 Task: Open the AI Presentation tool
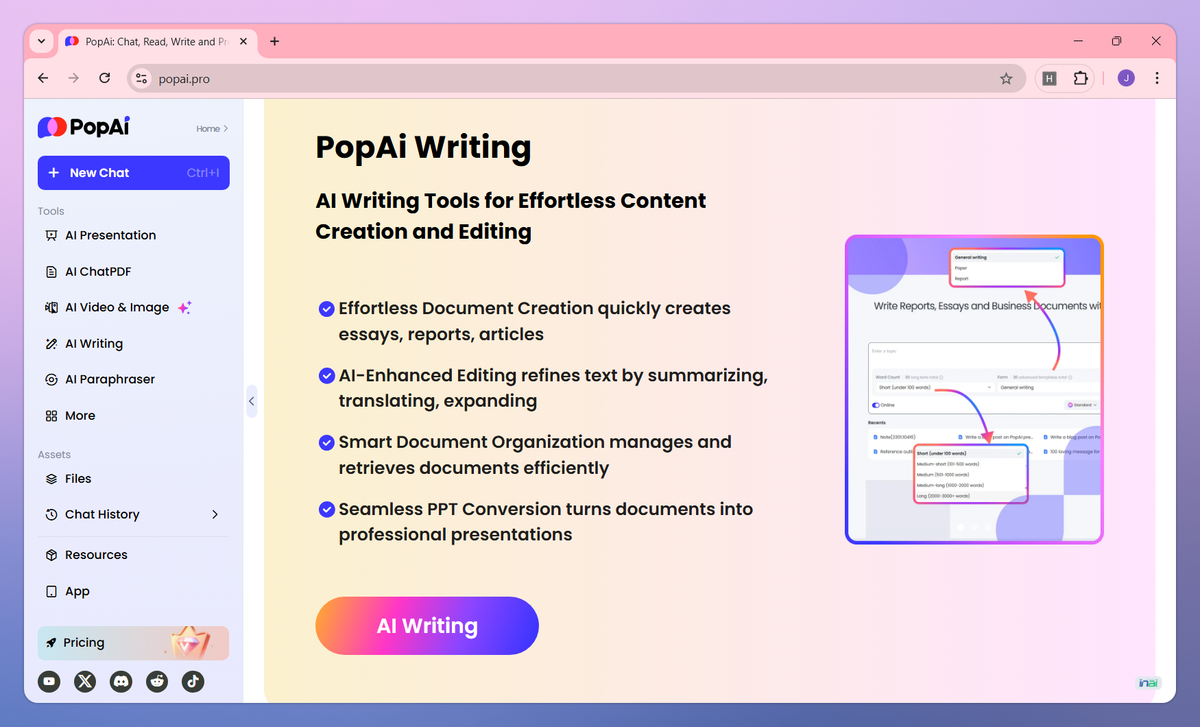tap(109, 235)
